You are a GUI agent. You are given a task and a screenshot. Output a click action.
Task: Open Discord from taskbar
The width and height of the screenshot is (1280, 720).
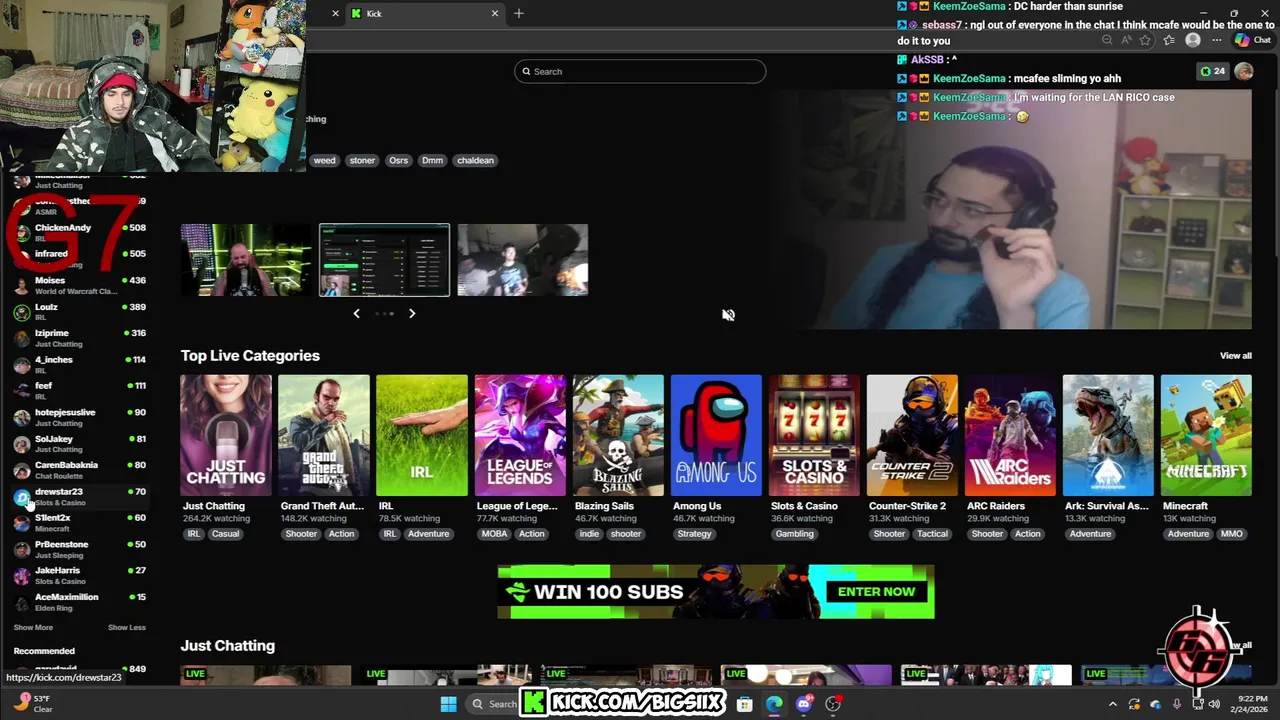tap(803, 704)
